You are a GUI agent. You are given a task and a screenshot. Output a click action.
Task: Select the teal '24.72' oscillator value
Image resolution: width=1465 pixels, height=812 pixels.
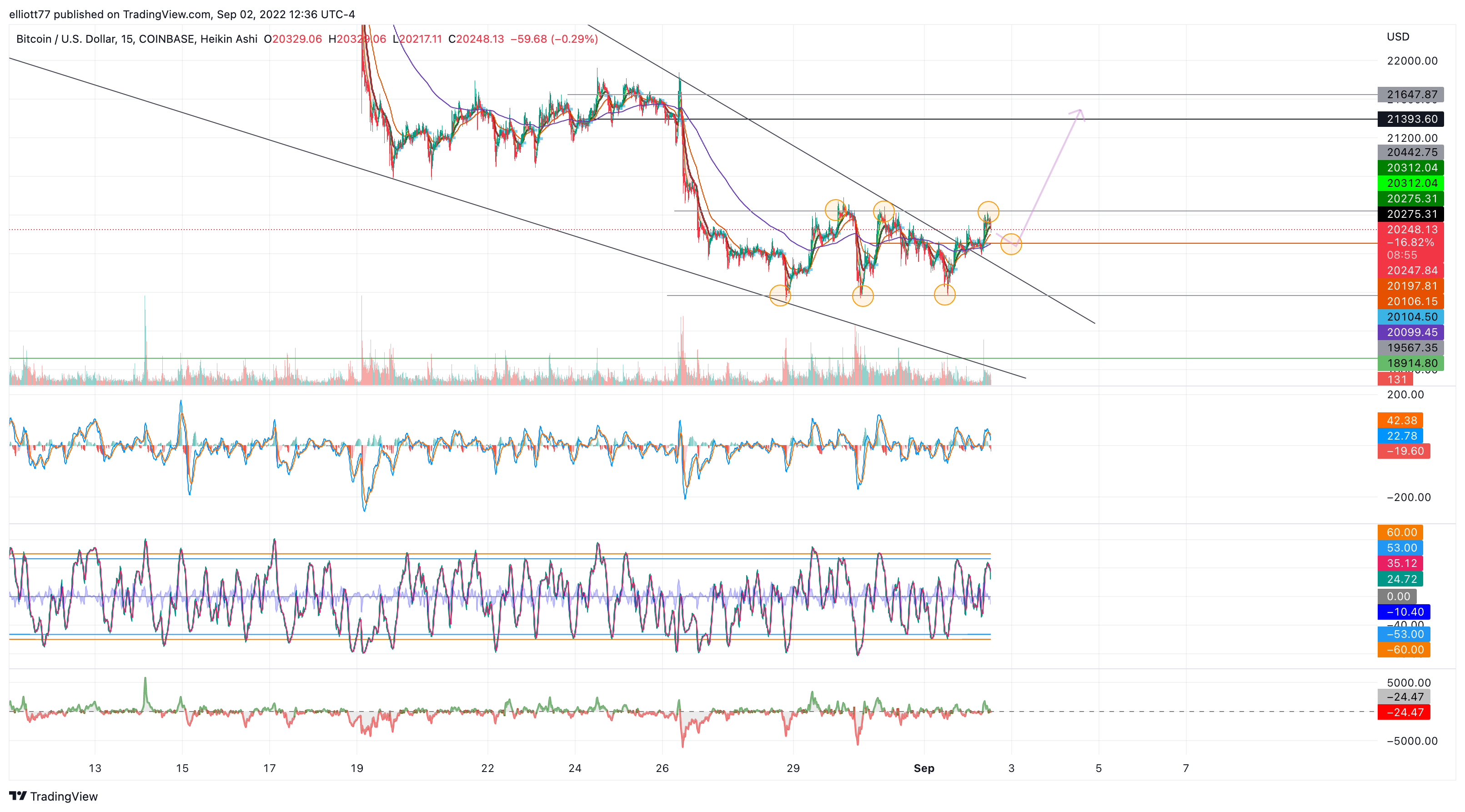(x=1400, y=579)
